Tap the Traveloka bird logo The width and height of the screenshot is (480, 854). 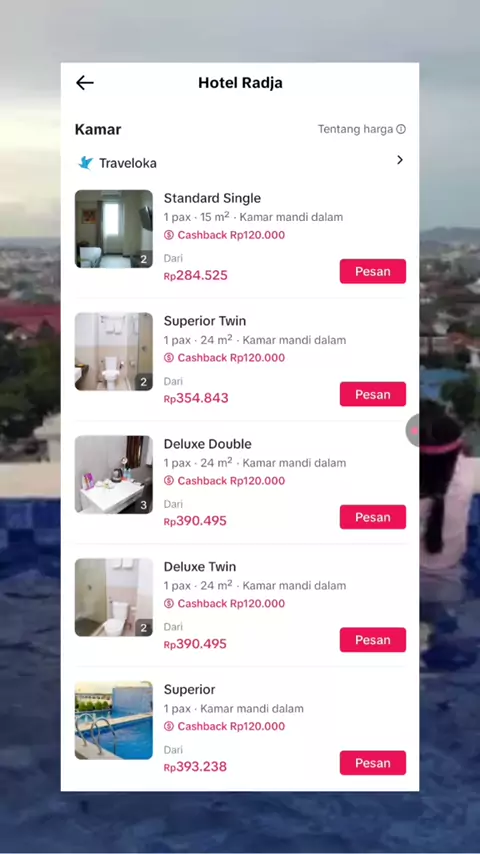pyautogui.click(x=86, y=162)
